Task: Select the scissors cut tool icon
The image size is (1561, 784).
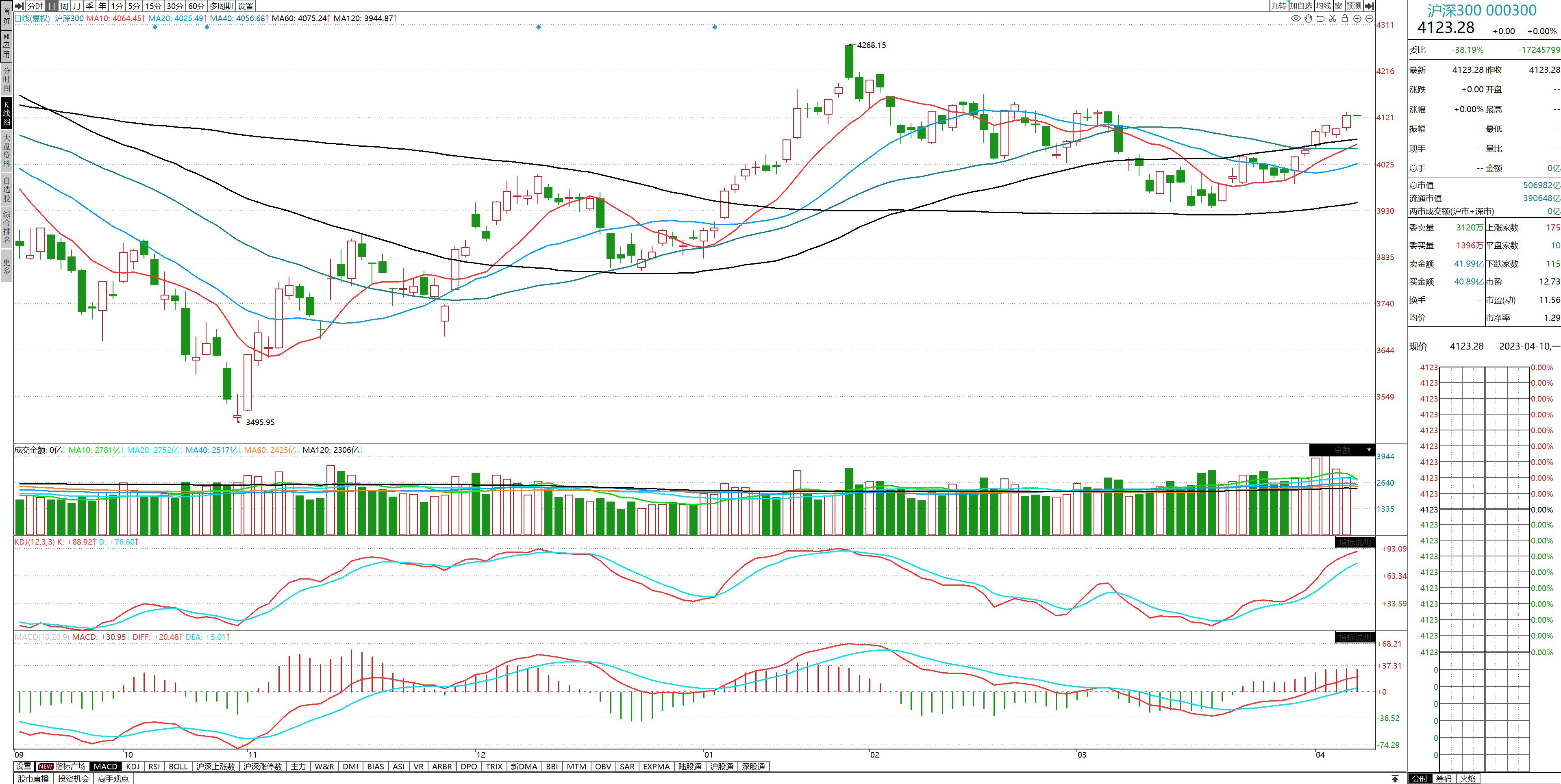Action: pos(1333,19)
